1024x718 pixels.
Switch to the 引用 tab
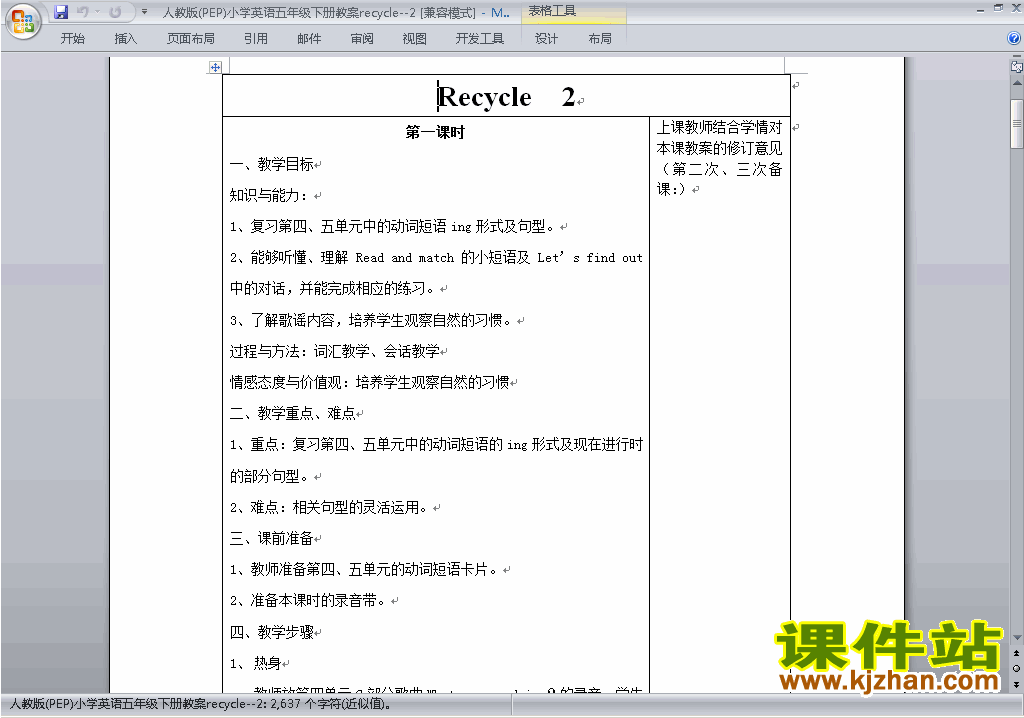pos(256,39)
